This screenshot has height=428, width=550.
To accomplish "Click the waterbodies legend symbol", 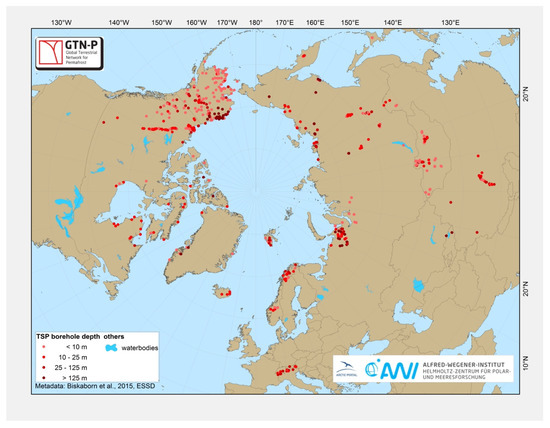I will coord(111,348).
